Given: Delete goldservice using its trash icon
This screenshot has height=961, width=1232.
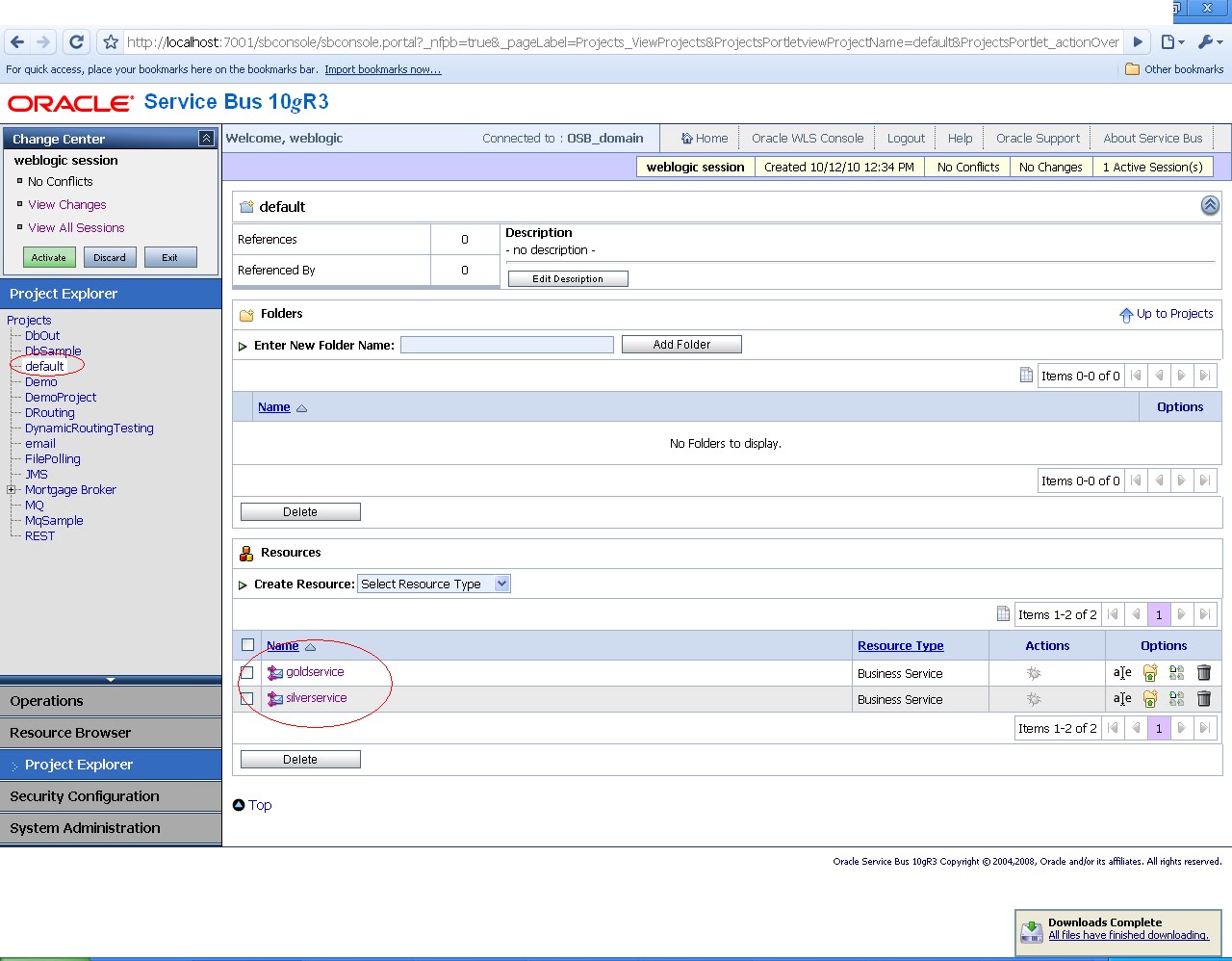Looking at the screenshot, I should click(1203, 673).
